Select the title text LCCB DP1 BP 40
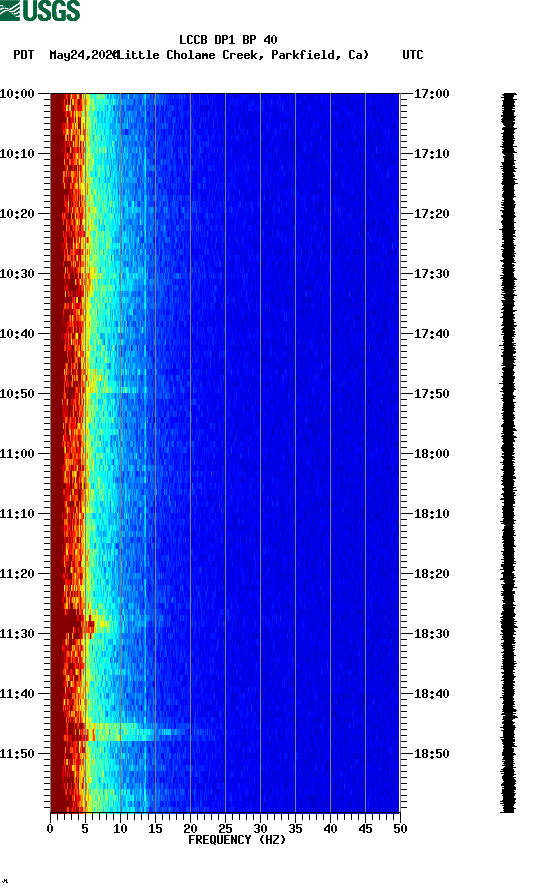Screen dimensions: 552x892 click(x=228, y=40)
